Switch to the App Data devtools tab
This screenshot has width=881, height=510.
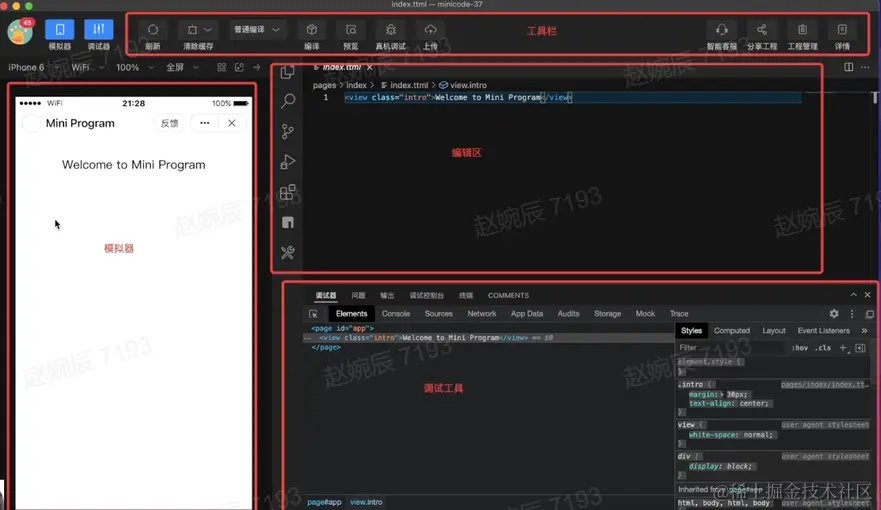tap(527, 314)
